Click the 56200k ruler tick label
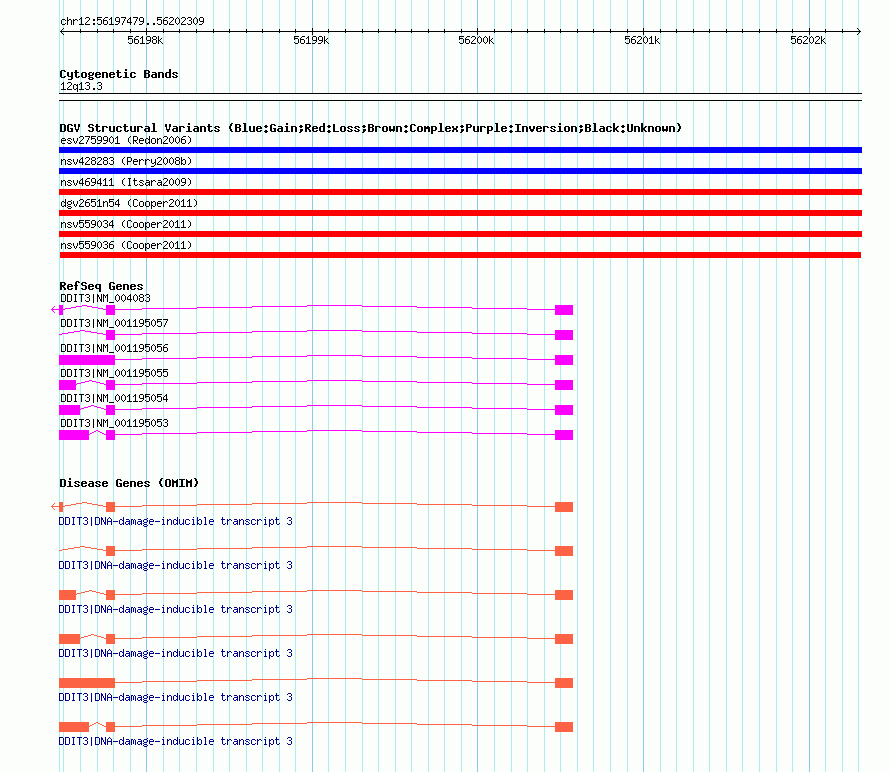This screenshot has height=772, width=890. pyautogui.click(x=476, y=40)
